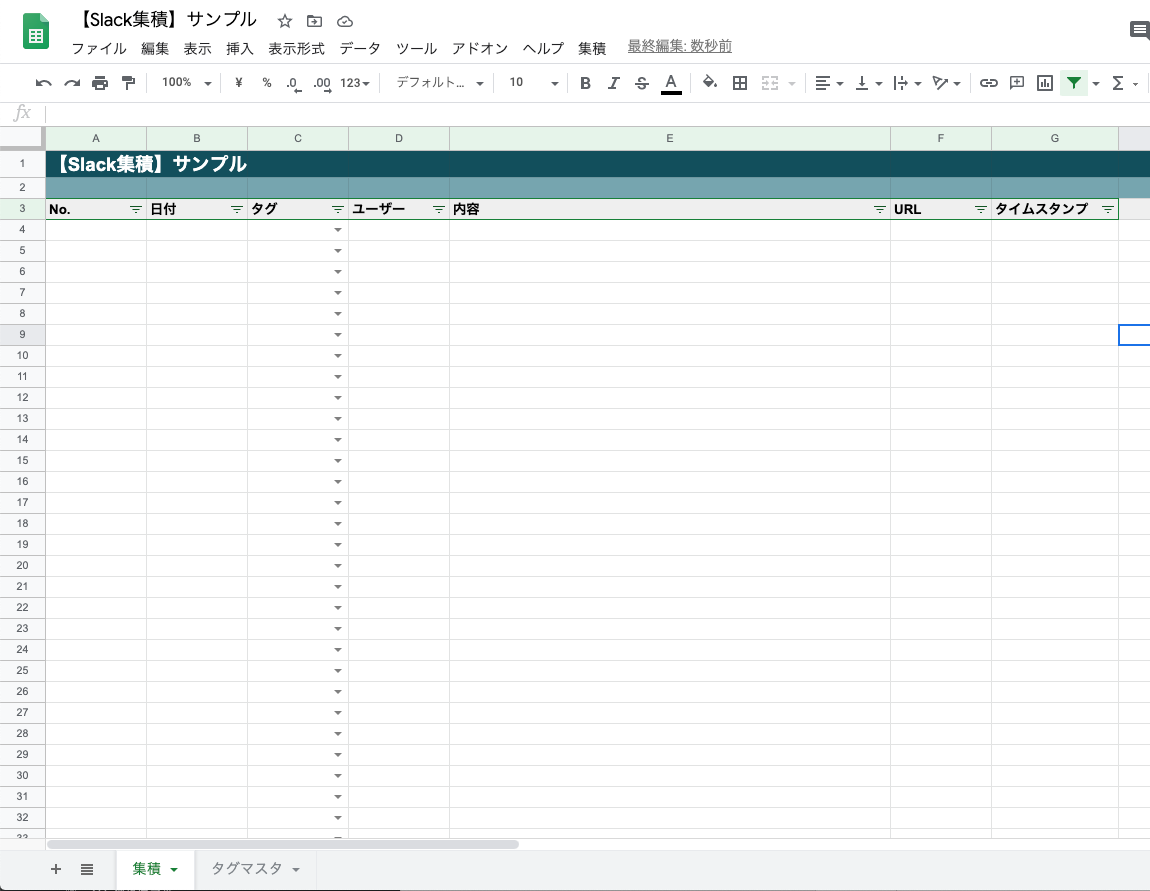Image resolution: width=1150 pixels, height=891 pixels.
Task: Click the insert chart icon
Action: [x=1045, y=83]
